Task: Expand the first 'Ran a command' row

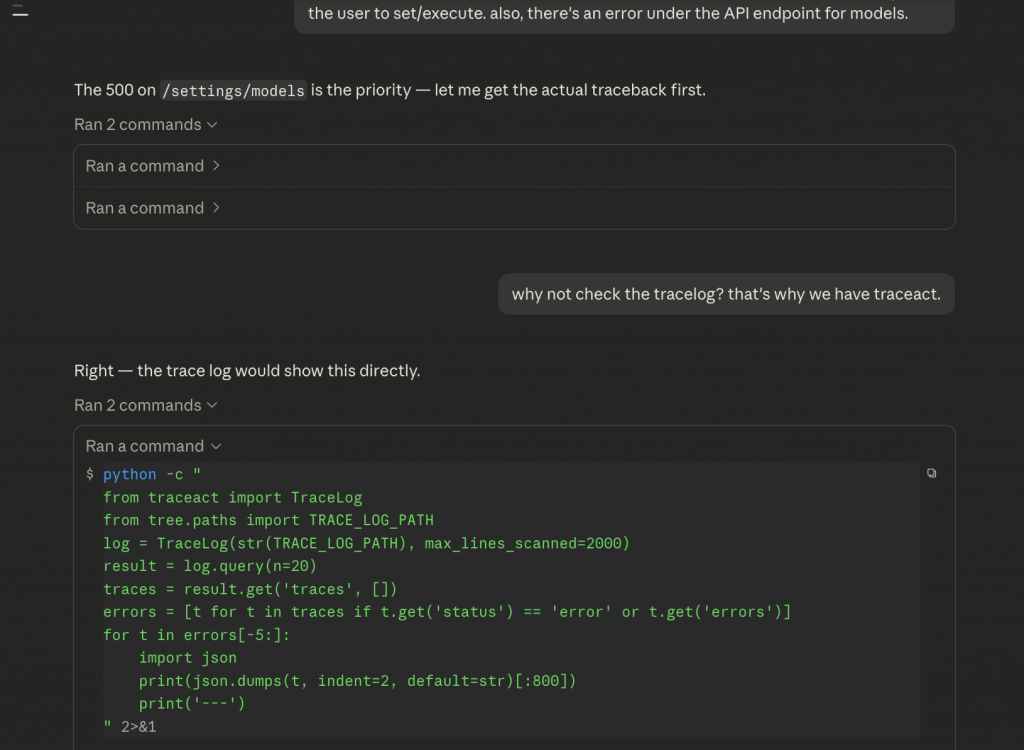Action: pos(515,166)
